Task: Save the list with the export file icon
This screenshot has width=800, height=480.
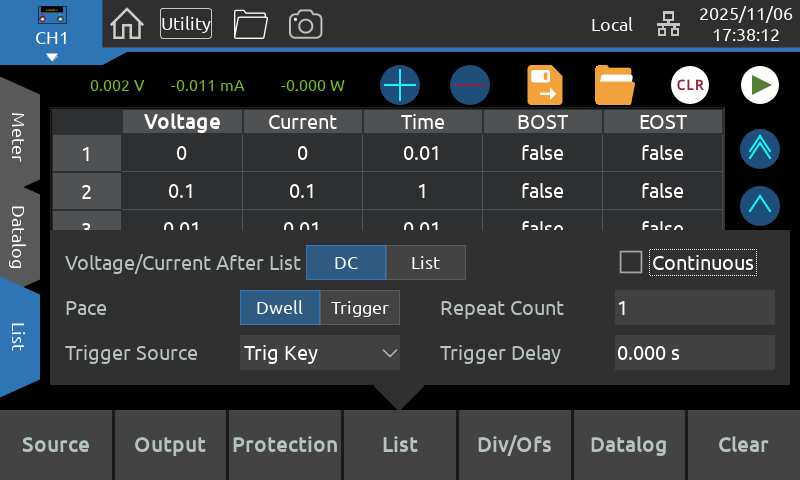Action: click(x=546, y=86)
